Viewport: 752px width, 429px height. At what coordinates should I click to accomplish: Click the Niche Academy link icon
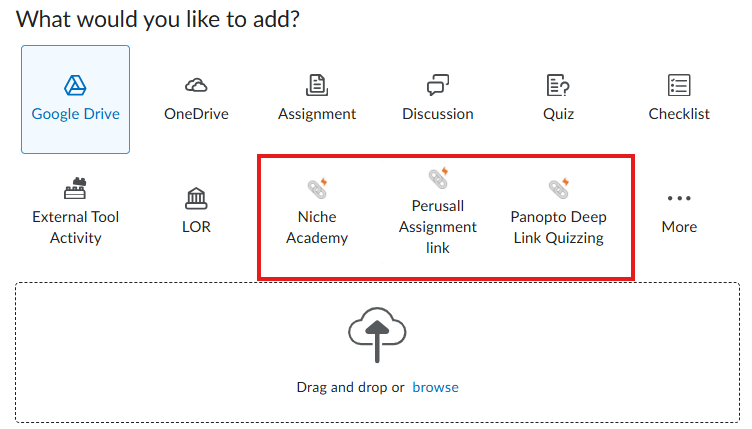click(x=317, y=188)
